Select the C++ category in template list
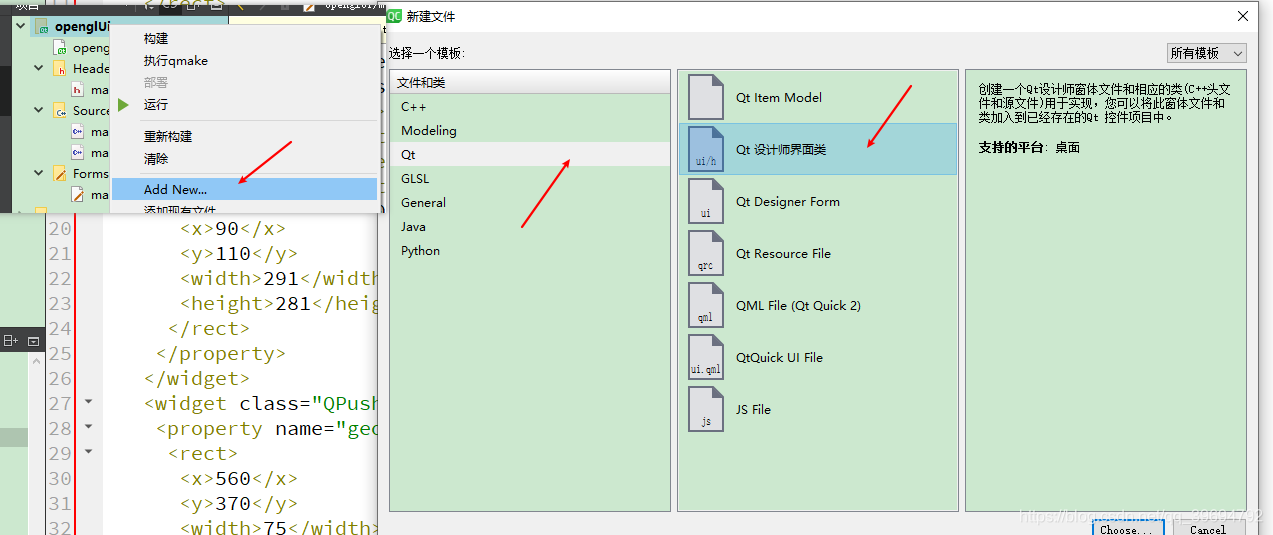 (530, 106)
